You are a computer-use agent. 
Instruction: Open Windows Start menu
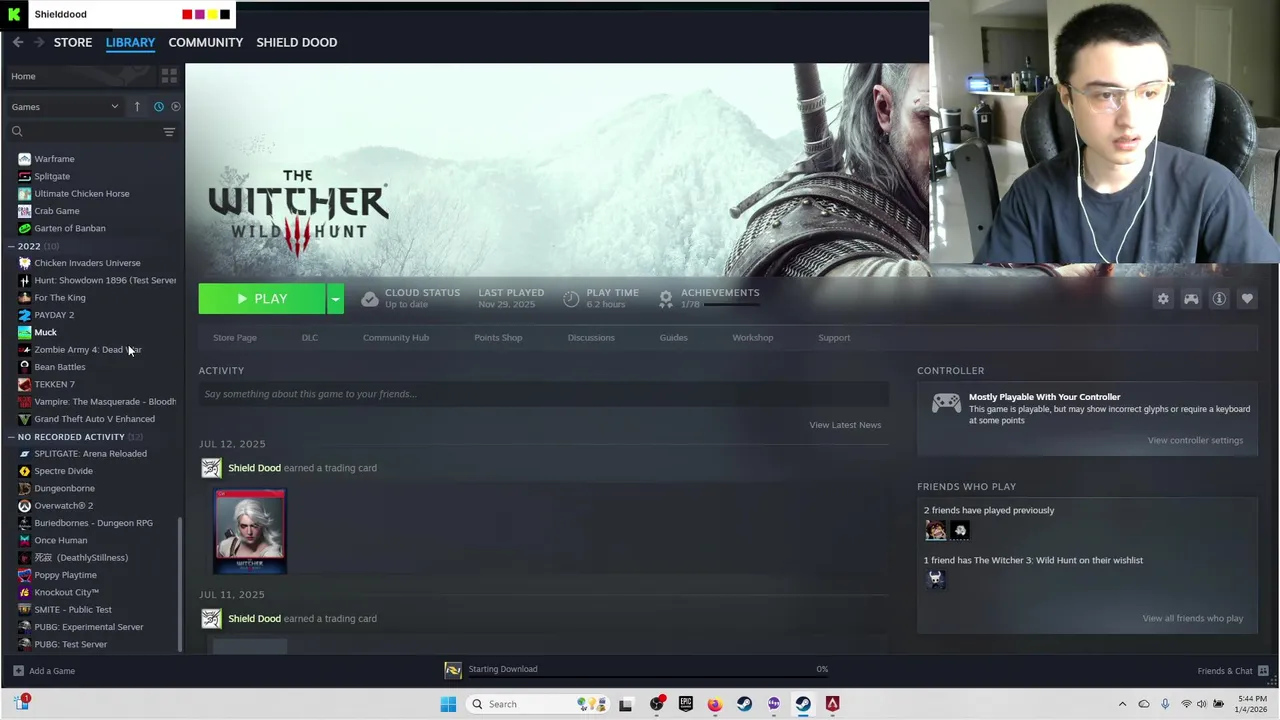point(448,704)
